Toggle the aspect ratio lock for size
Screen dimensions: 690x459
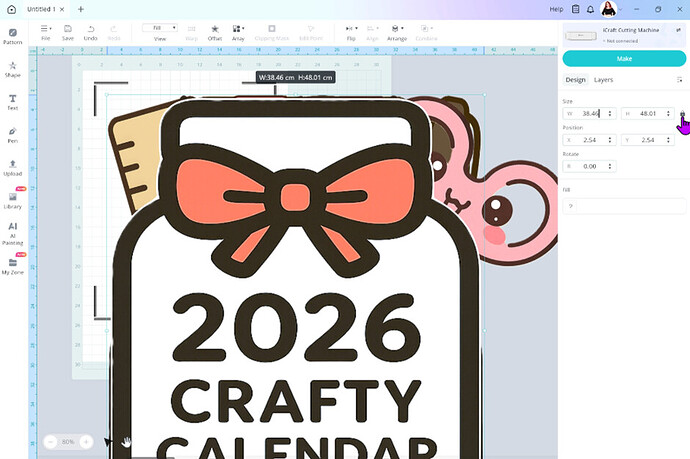tap(682, 115)
